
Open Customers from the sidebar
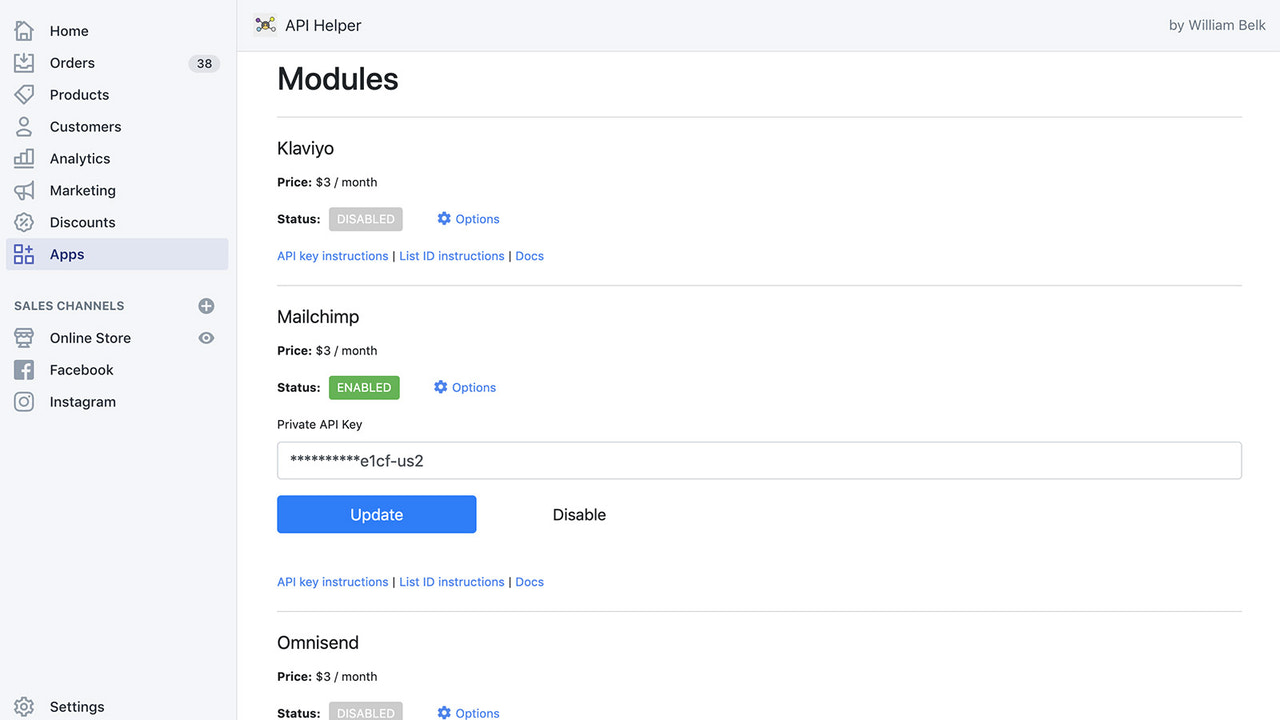pos(23,126)
